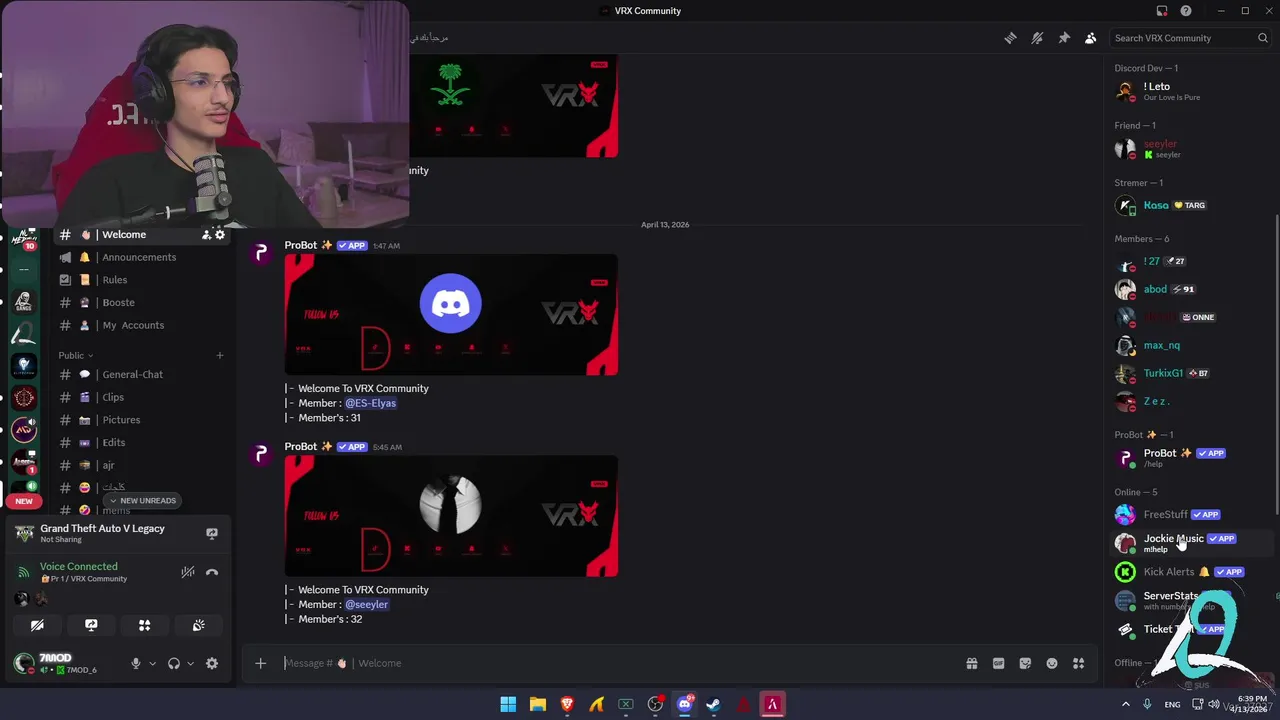Open pinned messages pin icon
Screen dimensions: 1280x720
click(1064, 38)
